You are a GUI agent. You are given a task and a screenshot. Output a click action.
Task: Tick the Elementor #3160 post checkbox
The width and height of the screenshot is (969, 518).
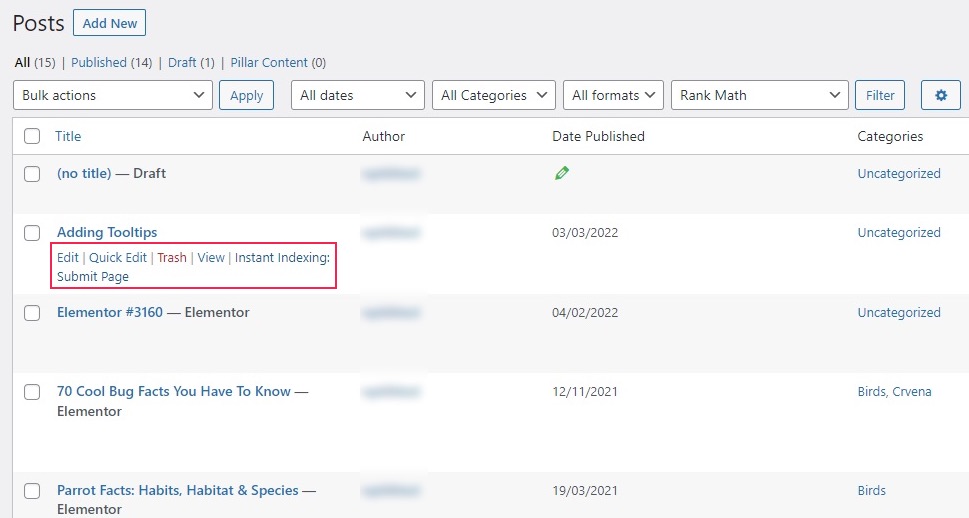pos(32,313)
